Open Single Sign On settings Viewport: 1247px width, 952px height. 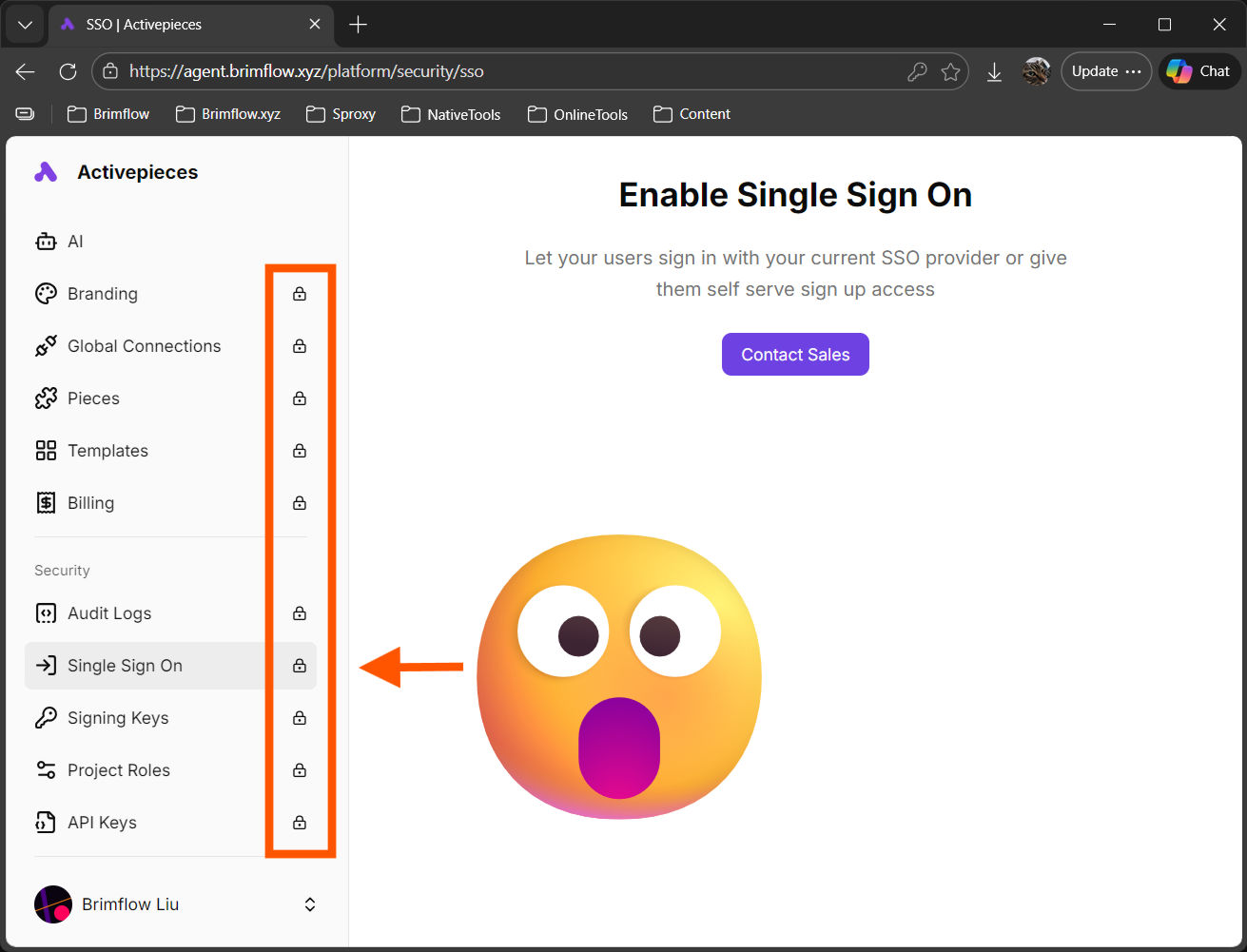pyautogui.click(x=125, y=666)
